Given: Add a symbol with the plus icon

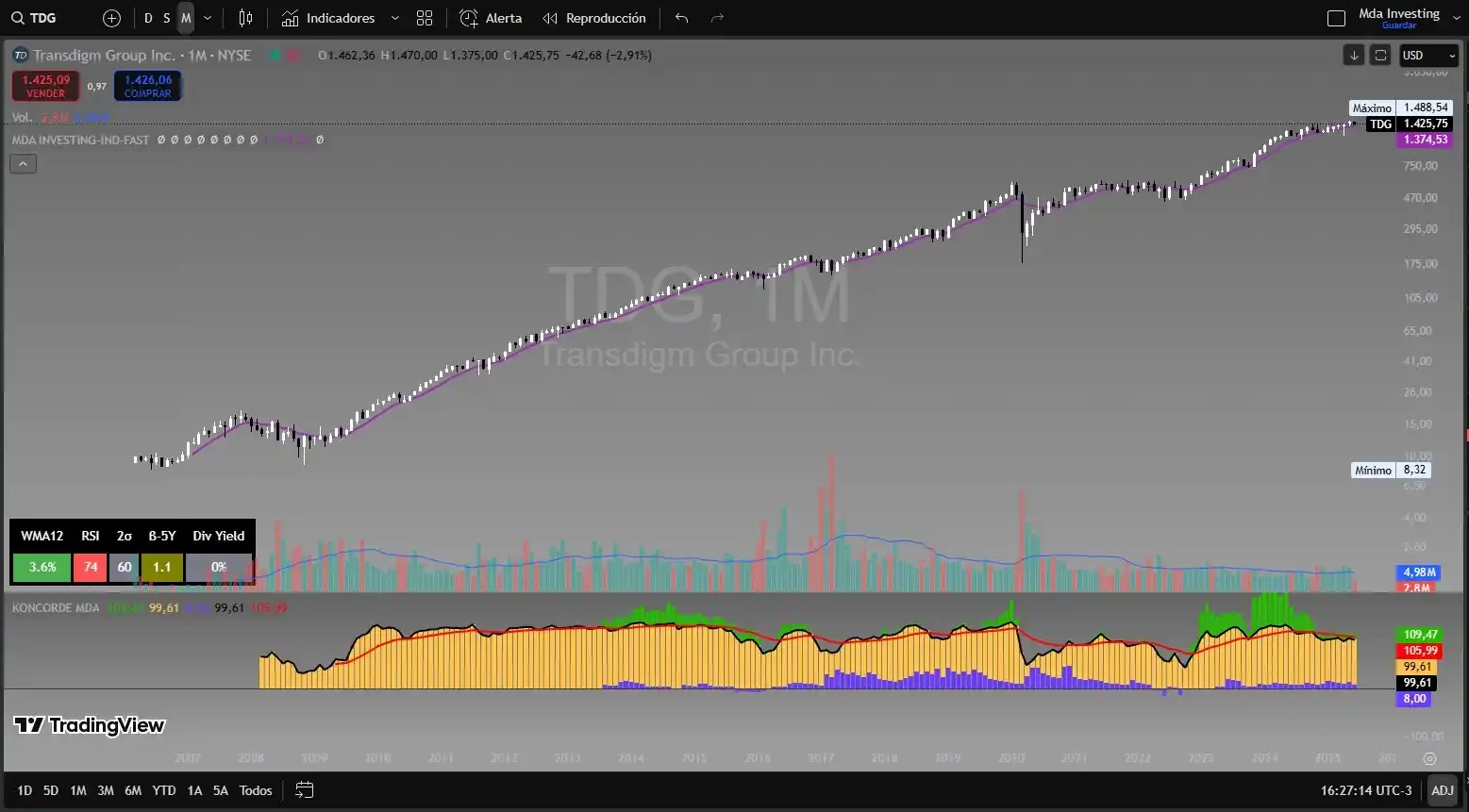Looking at the screenshot, I should coord(111,18).
